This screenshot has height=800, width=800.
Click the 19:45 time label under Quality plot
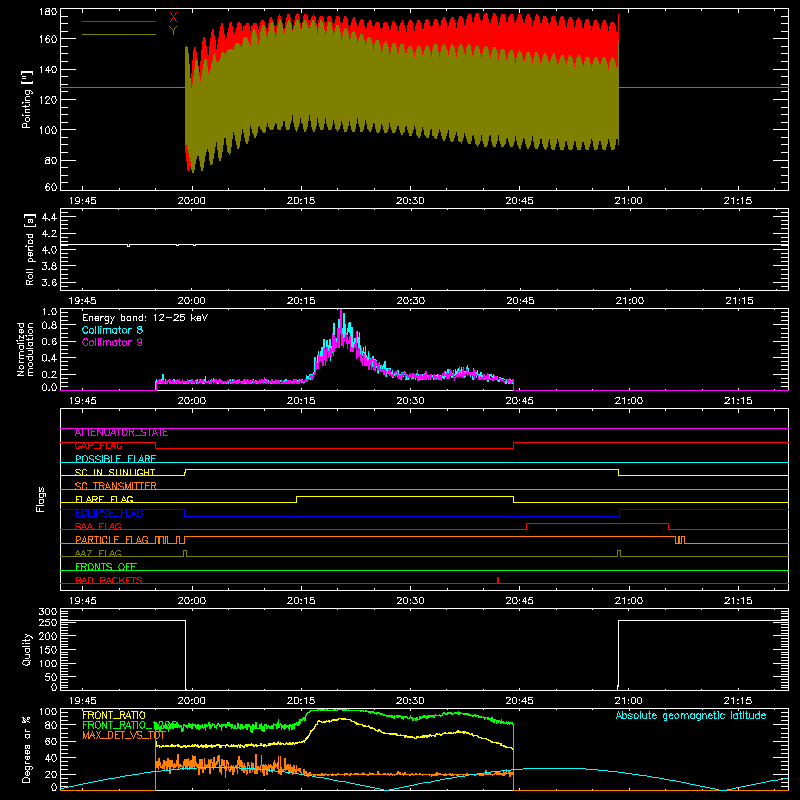(83, 701)
